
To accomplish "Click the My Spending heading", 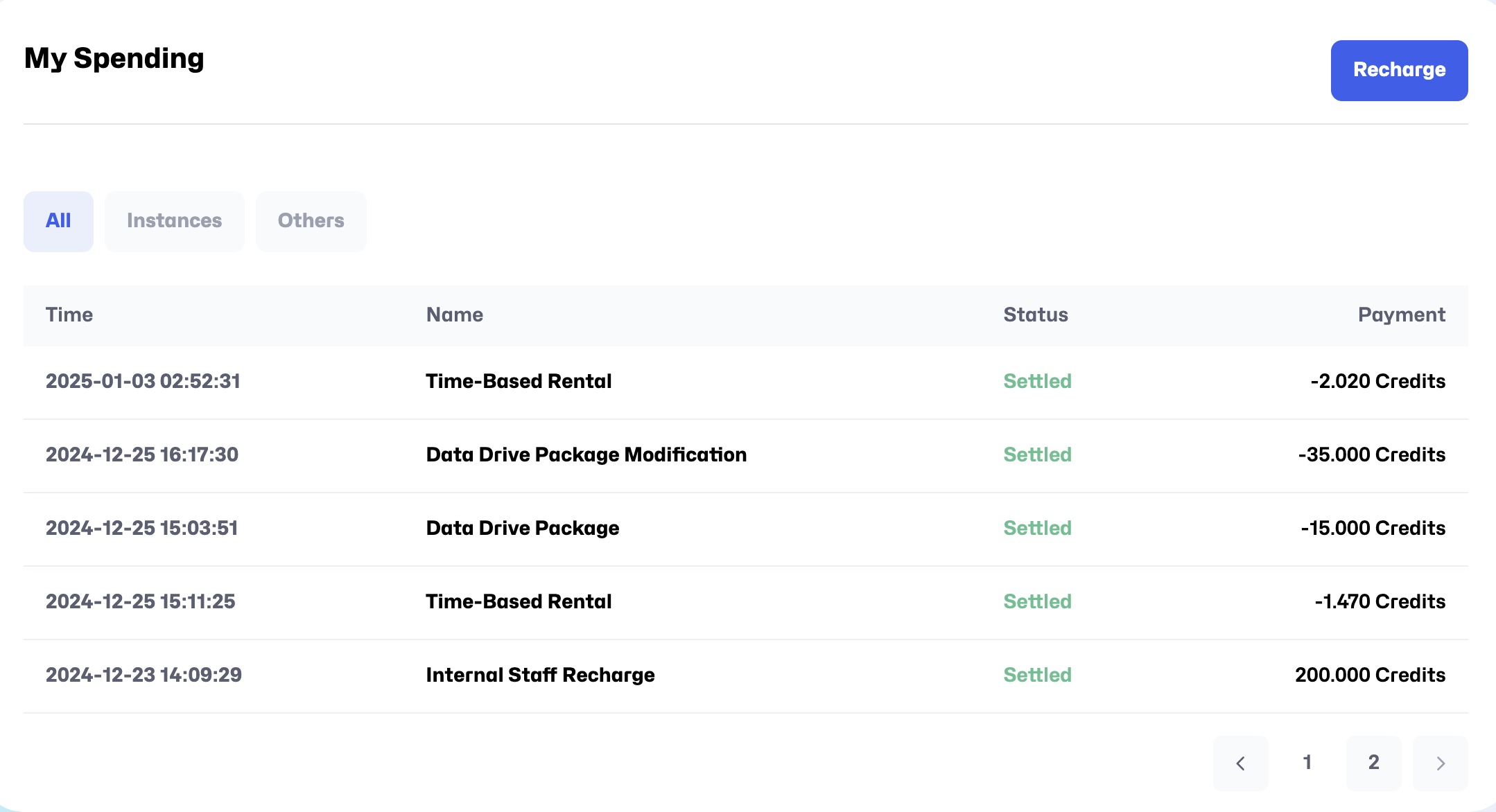I will [x=114, y=59].
